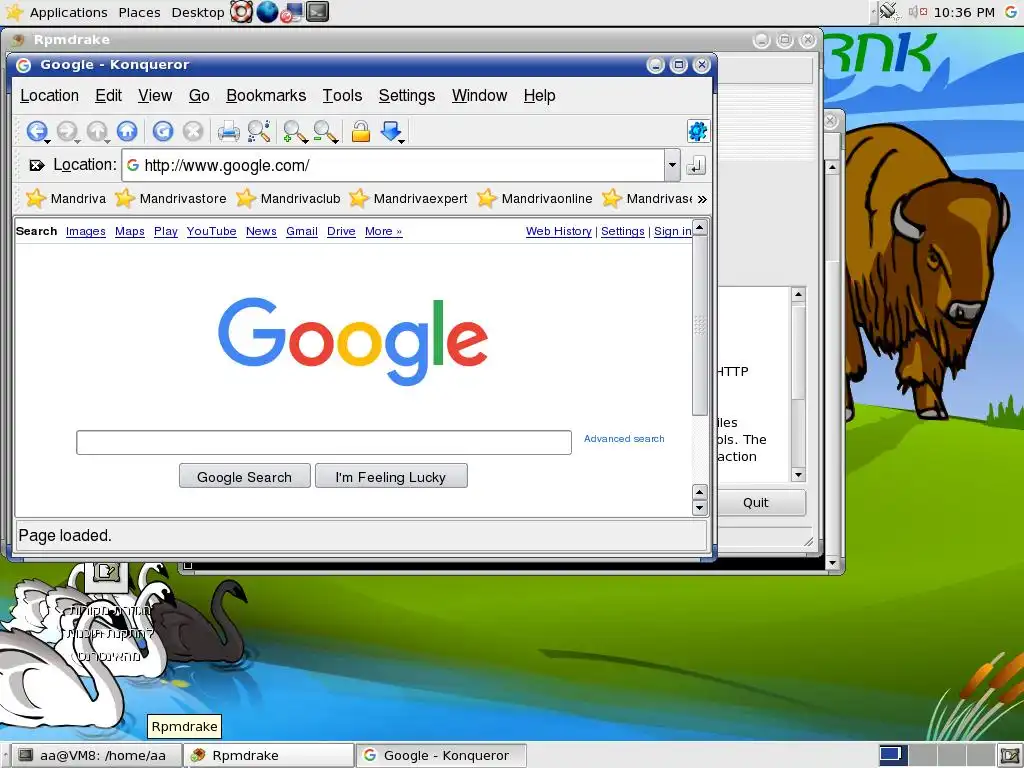Click scroll-down arrow in Rpmdrake text pane
1024x768 pixels.
798,475
